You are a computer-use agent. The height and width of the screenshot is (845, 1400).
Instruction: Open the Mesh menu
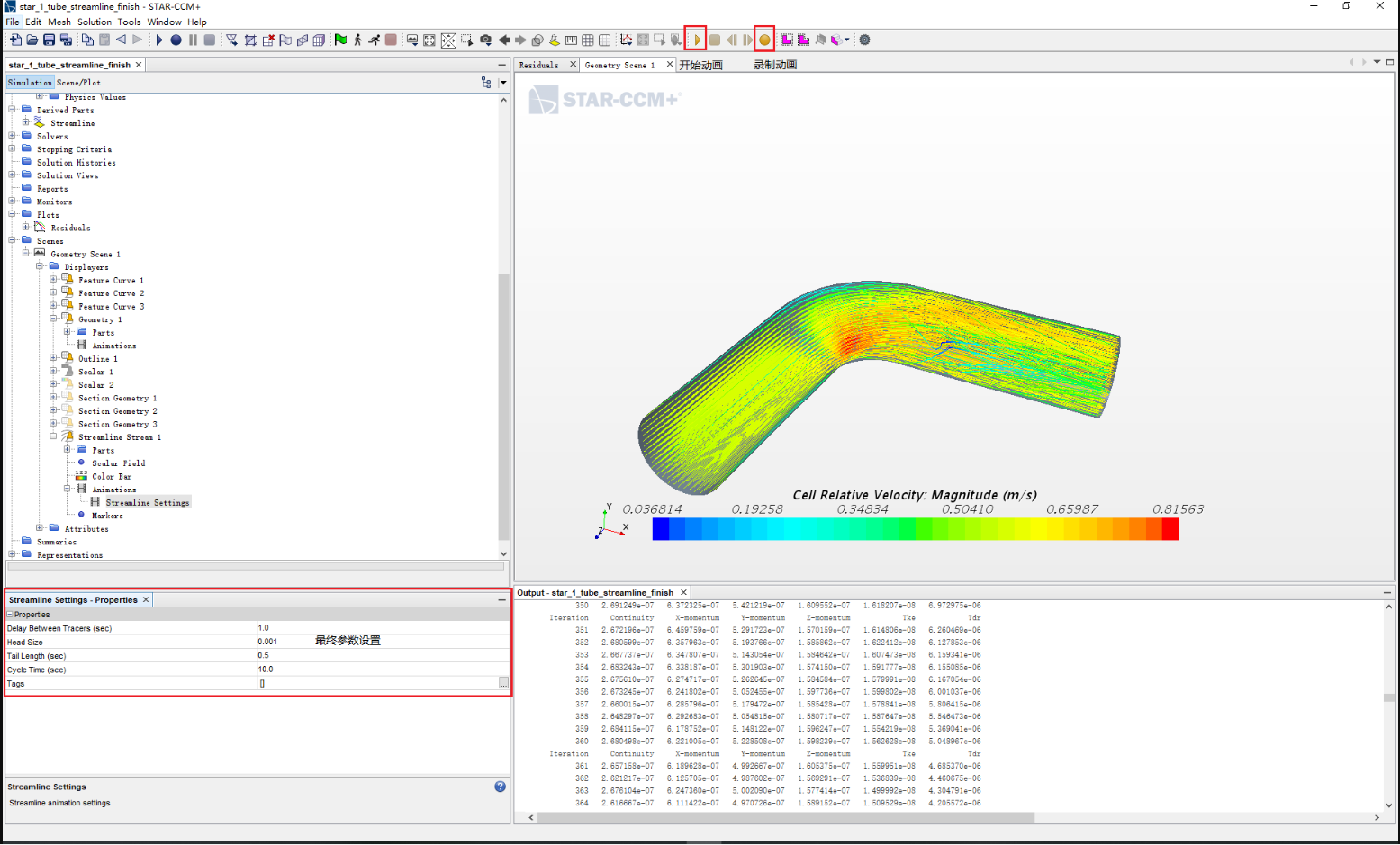(59, 22)
